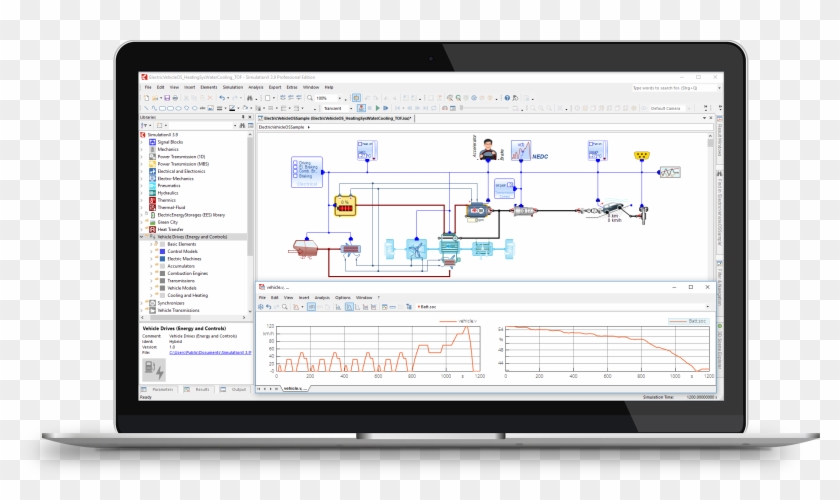Click the New document icon in toolbar

point(146,98)
